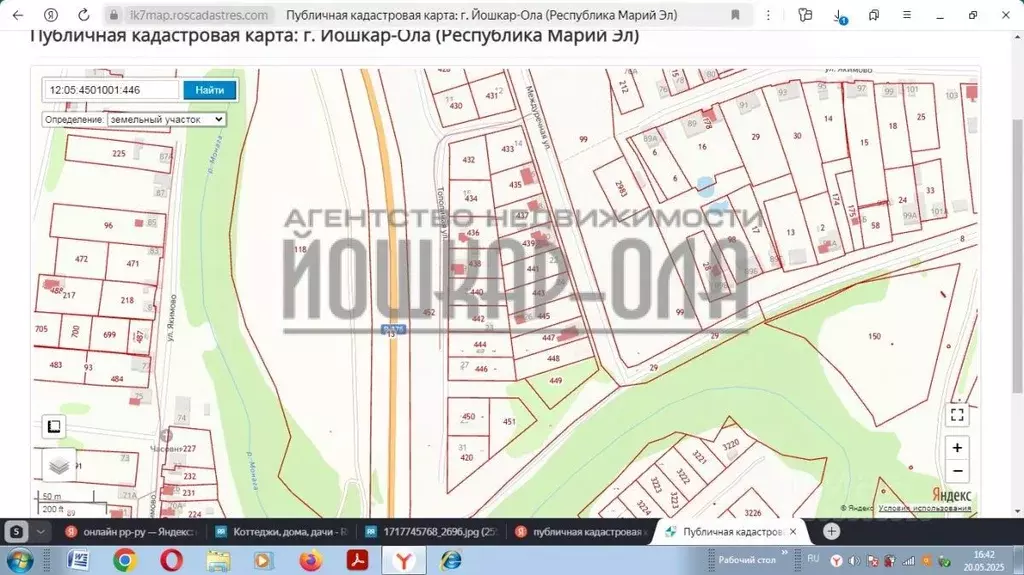Open the map layers selector
Viewport: 1024px width, 575px height.
[x=59, y=466]
